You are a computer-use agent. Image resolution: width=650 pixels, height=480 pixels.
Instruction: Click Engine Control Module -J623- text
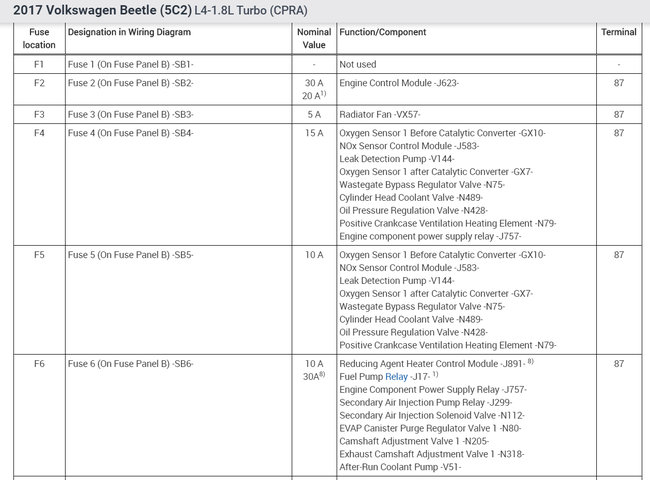pos(399,83)
